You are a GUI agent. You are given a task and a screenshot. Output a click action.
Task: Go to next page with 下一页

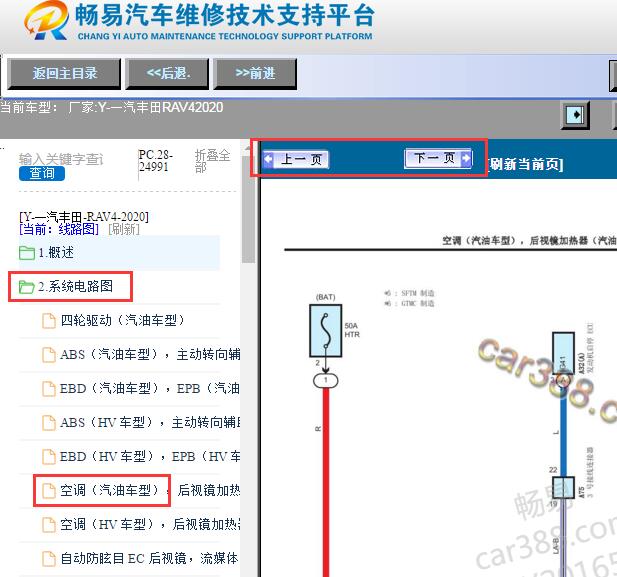tap(438, 158)
